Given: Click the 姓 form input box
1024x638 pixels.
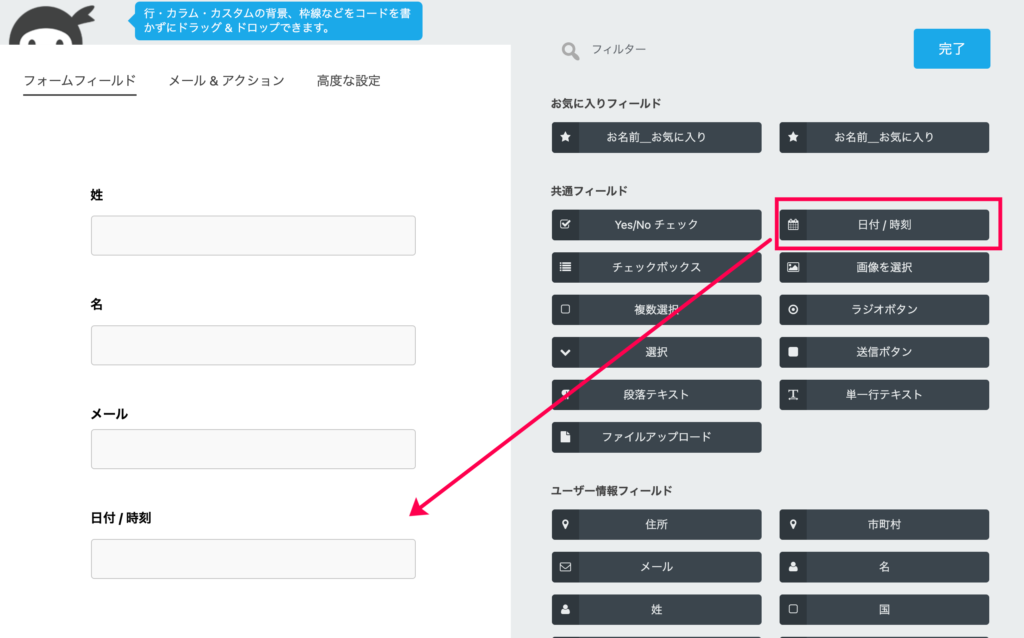Looking at the screenshot, I should point(253,236).
